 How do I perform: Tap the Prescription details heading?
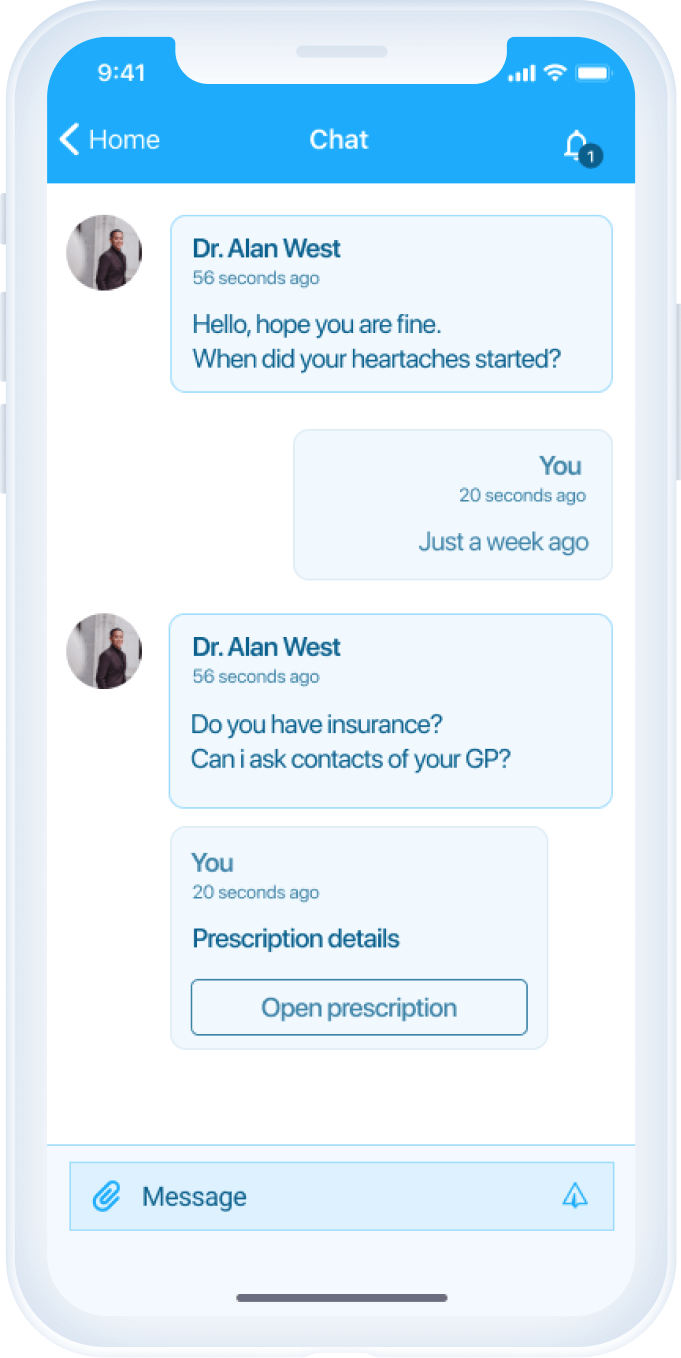[296, 939]
